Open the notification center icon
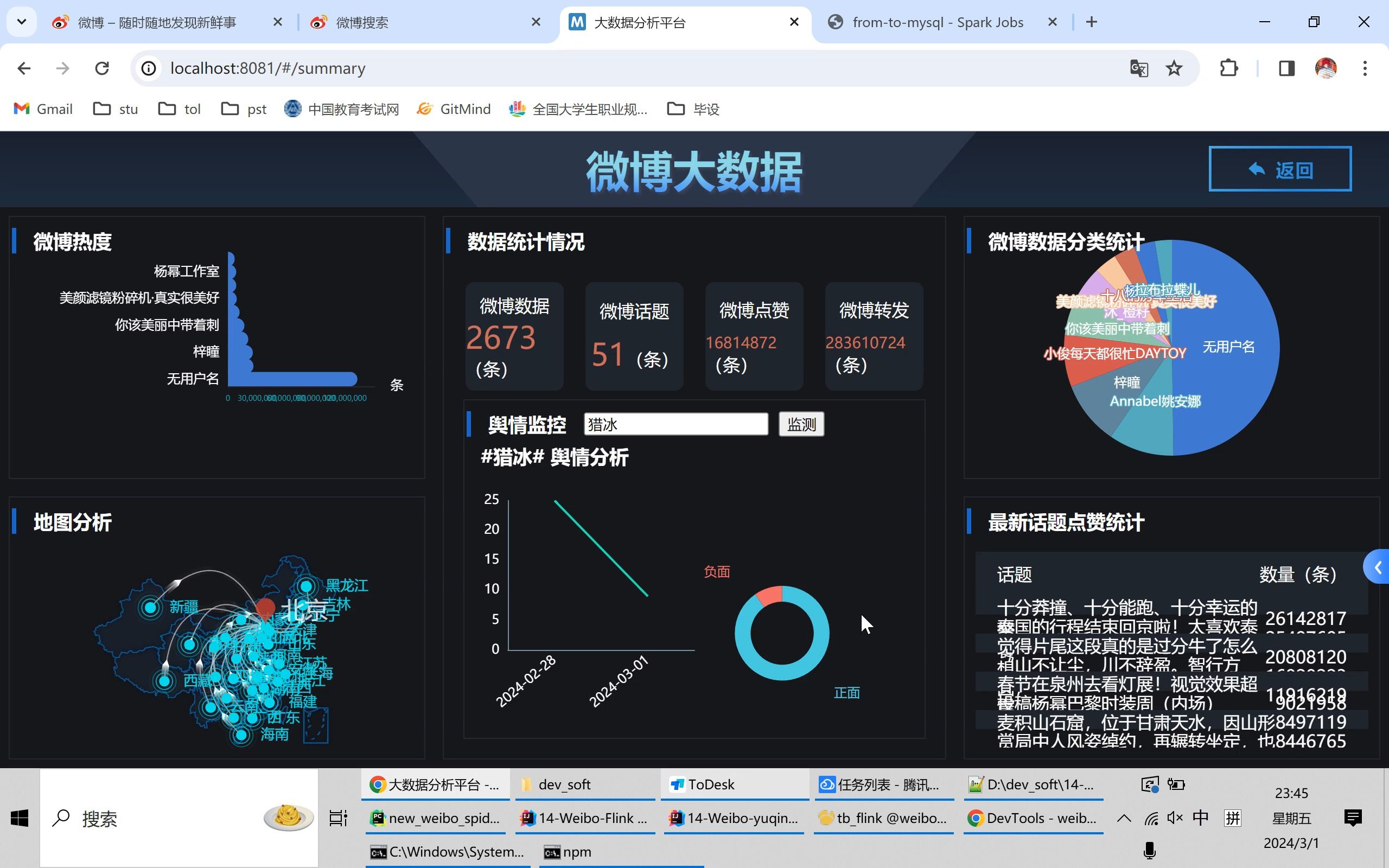Screen dimensions: 1389x868 coord(1353,818)
